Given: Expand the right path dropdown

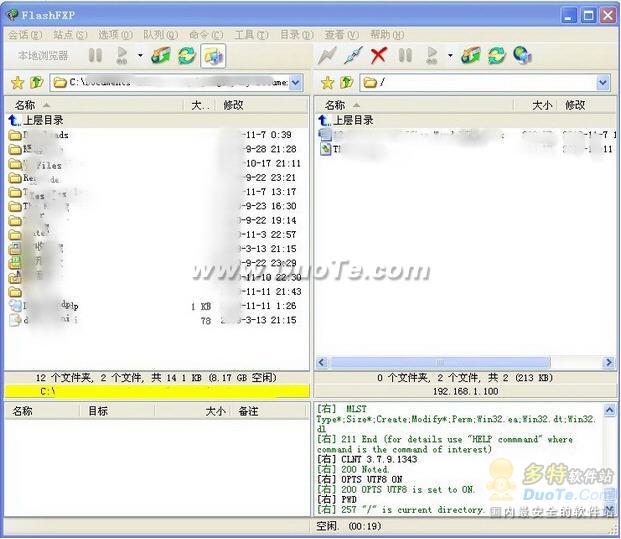Looking at the screenshot, I should (603, 83).
